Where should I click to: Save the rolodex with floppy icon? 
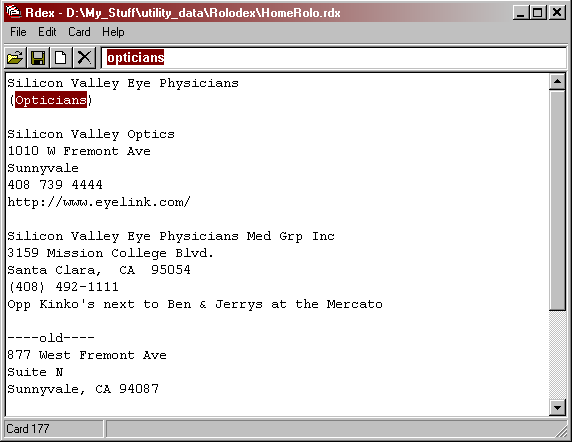[x=38, y=58]
